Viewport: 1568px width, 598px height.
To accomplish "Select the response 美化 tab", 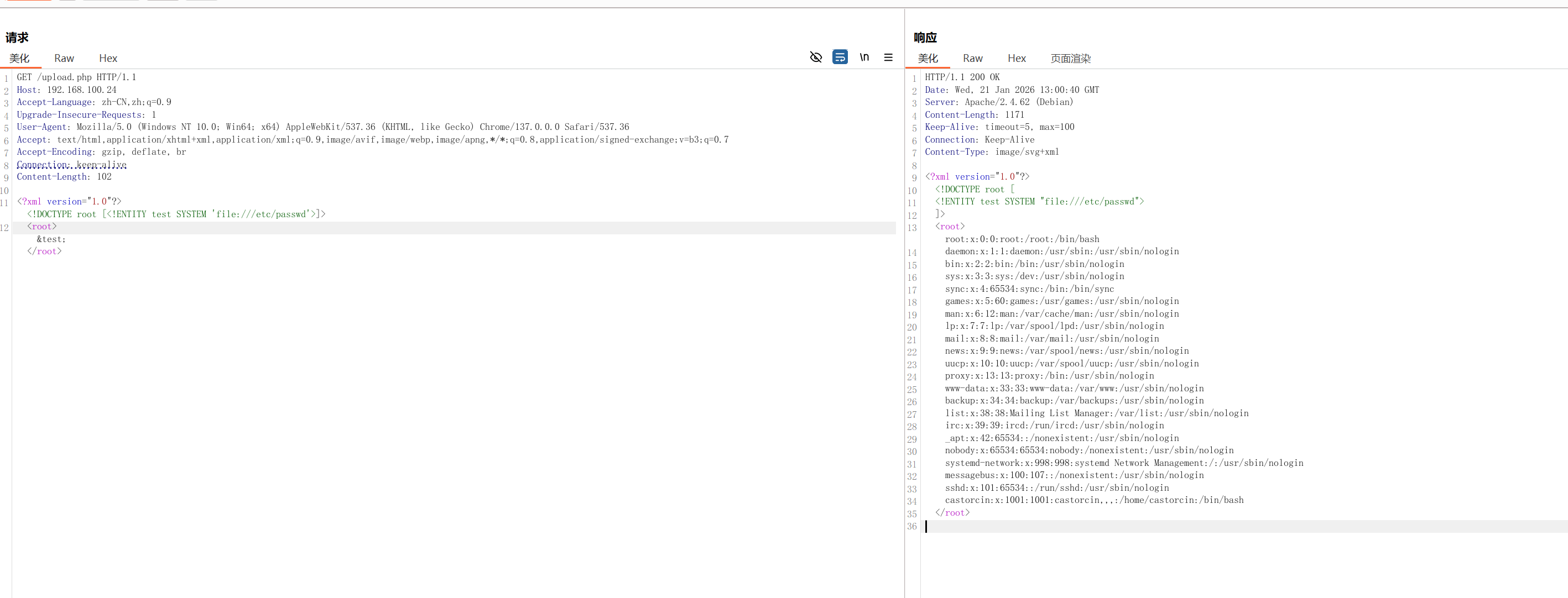I will pyautogui.click(x=928, y=59).
